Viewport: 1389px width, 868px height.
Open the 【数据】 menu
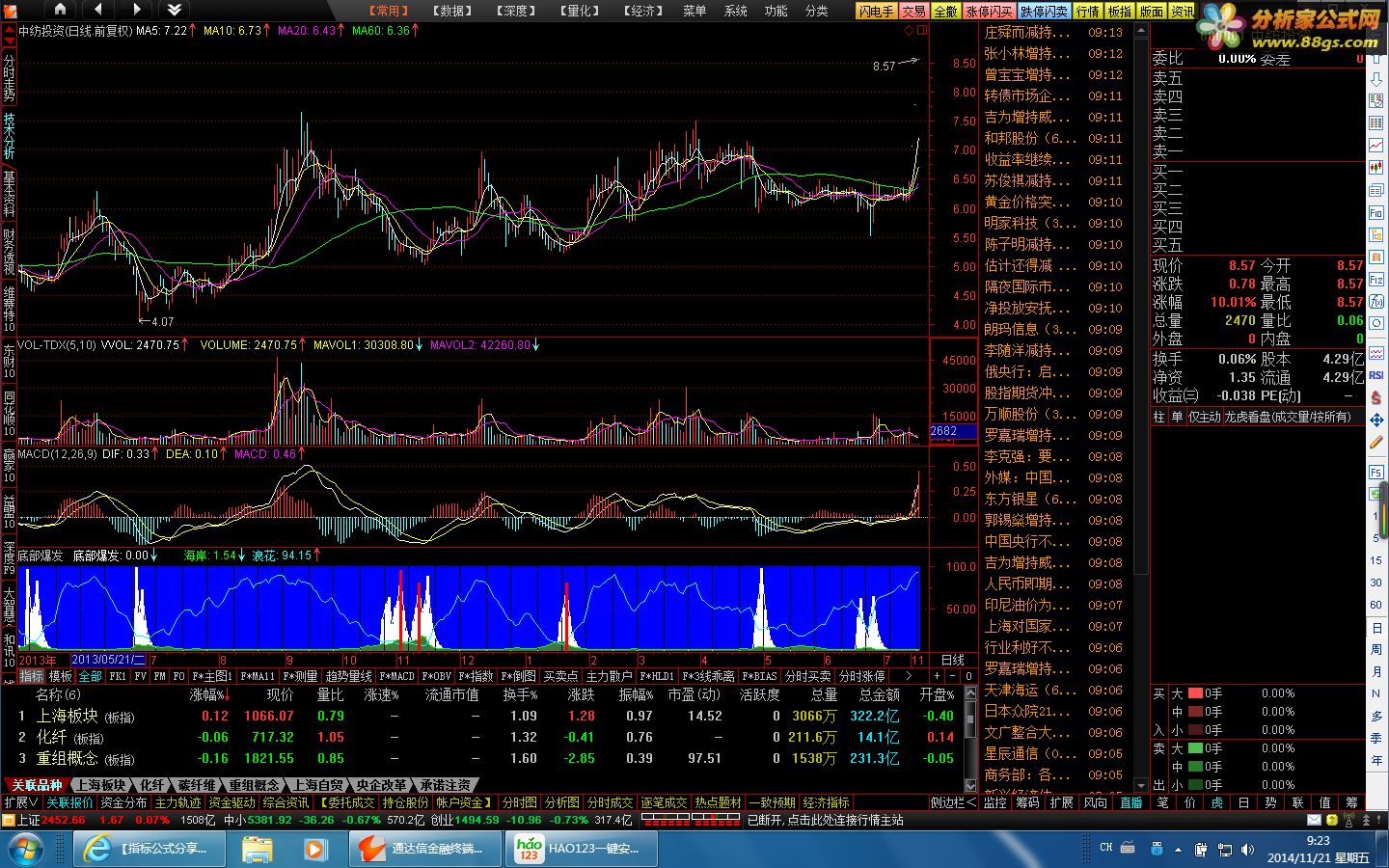coord(451,11)
